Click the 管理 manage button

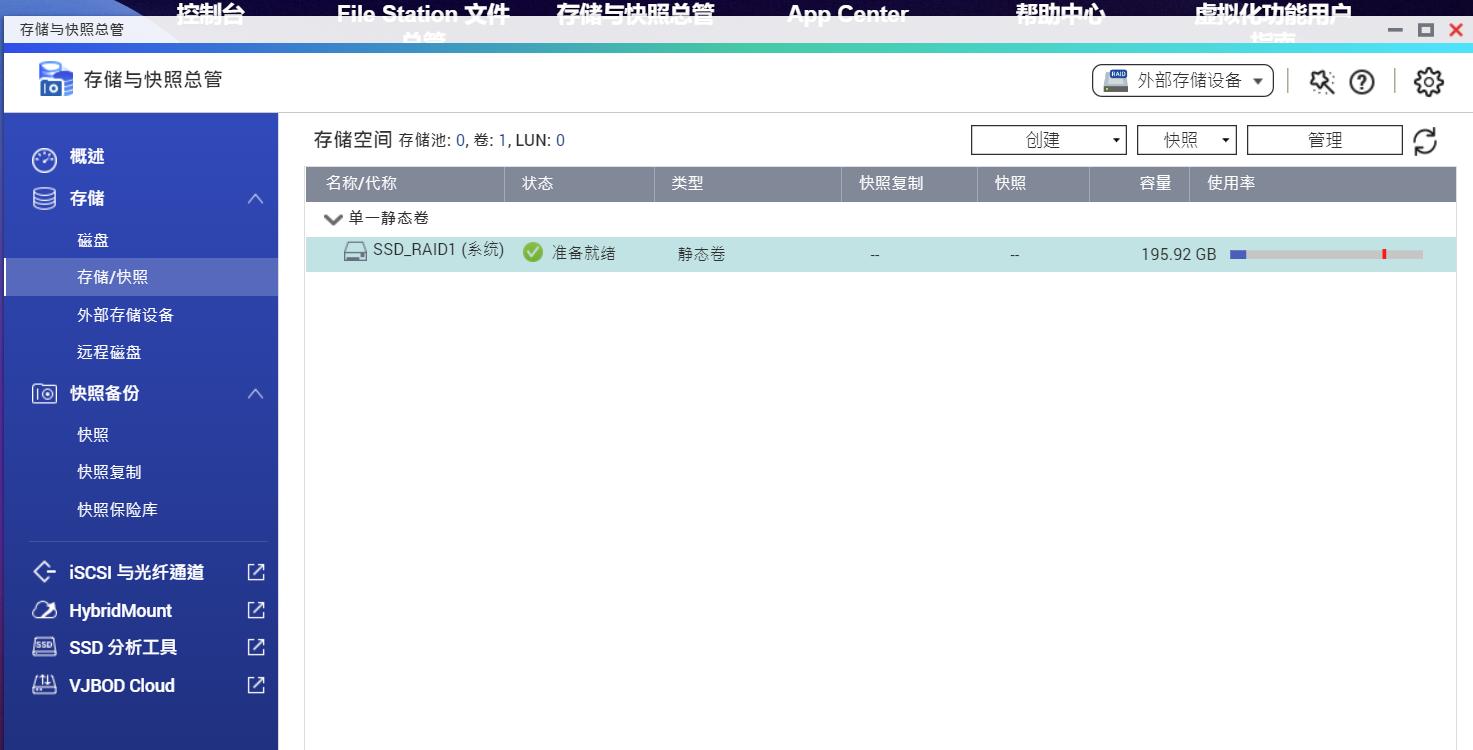click(1324, 140)
